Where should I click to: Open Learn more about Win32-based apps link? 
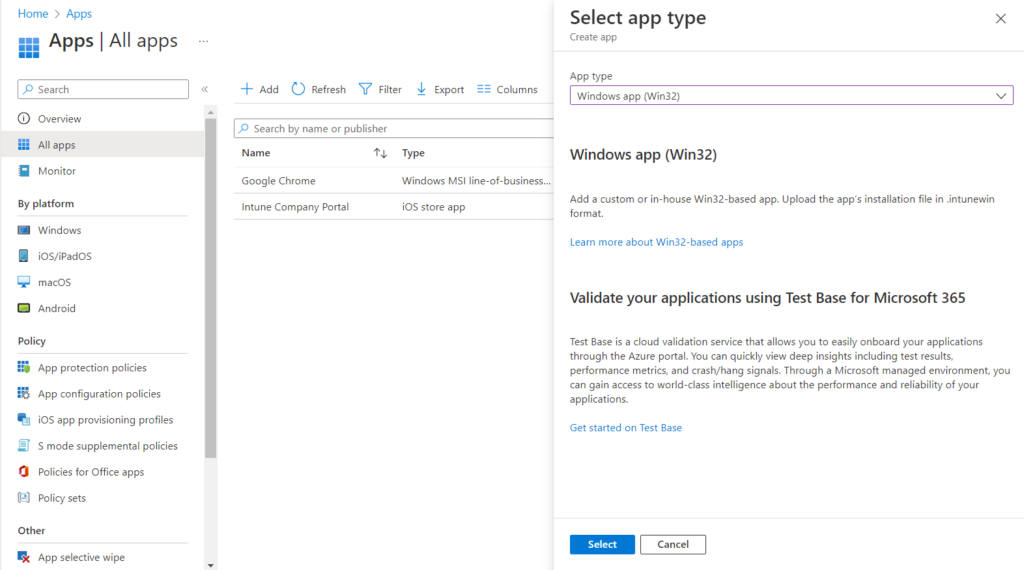pyautogui.click(x=656, y=242)
